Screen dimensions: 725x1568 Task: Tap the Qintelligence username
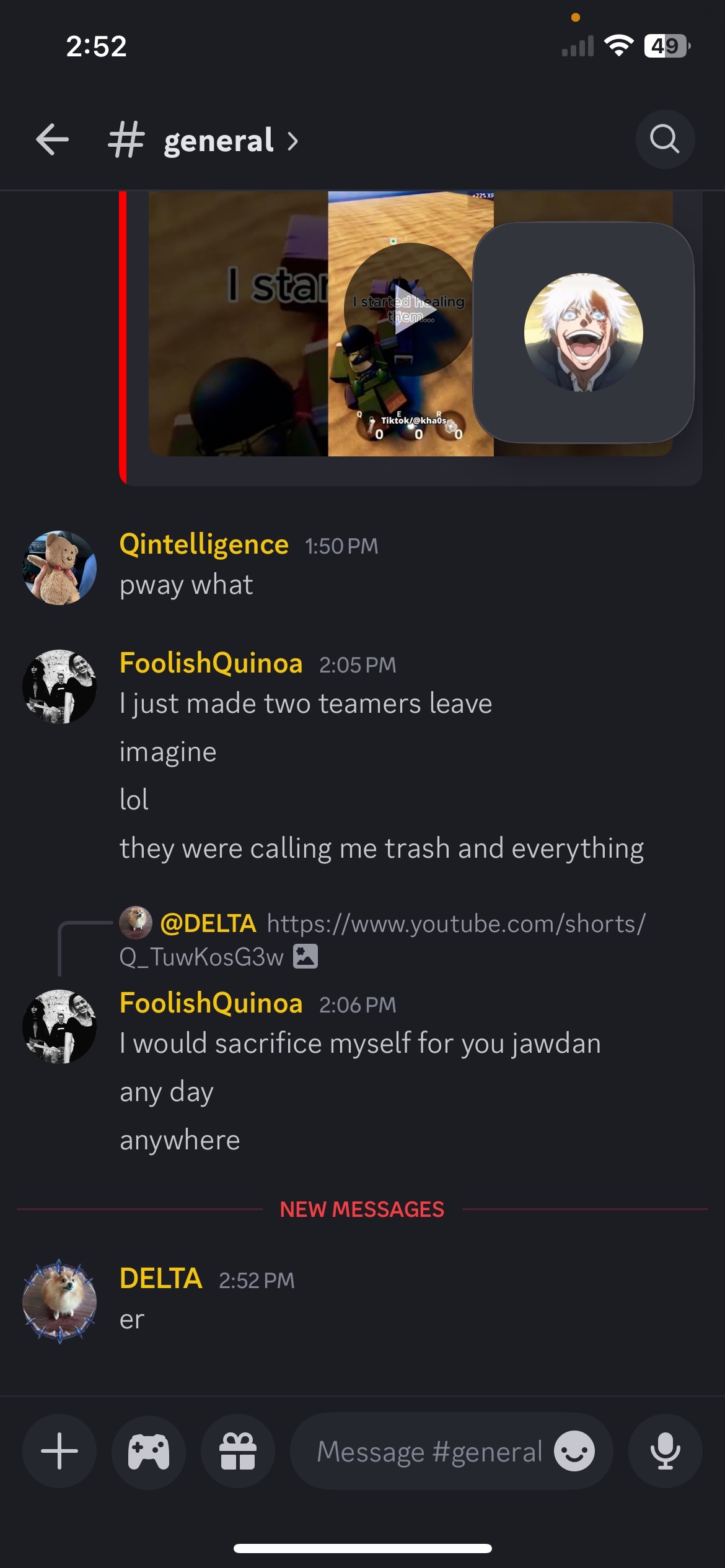coord(204,544)
